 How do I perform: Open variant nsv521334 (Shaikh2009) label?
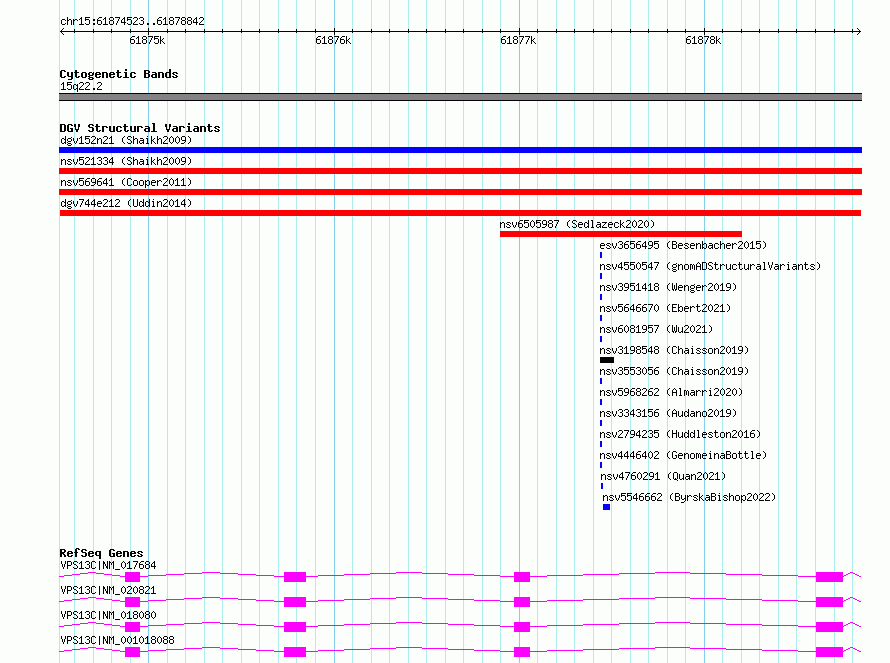(x=126, y=161)
